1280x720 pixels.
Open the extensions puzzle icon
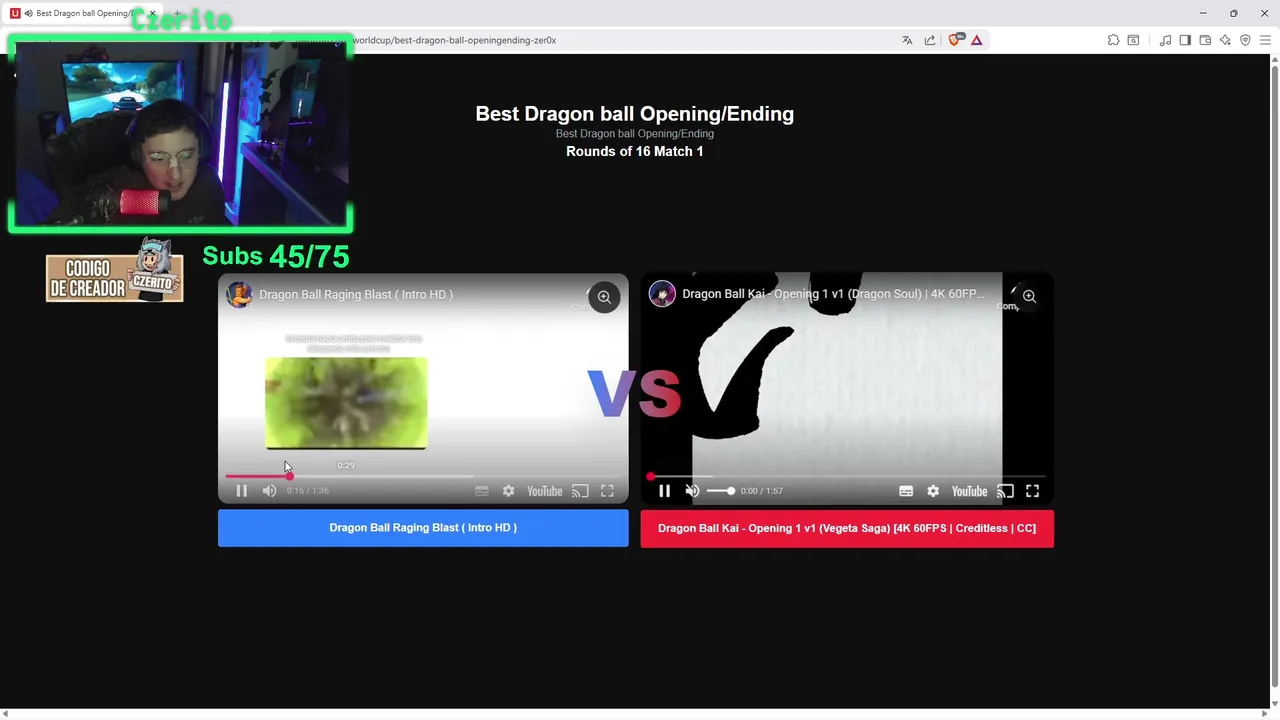(1113, 40)
